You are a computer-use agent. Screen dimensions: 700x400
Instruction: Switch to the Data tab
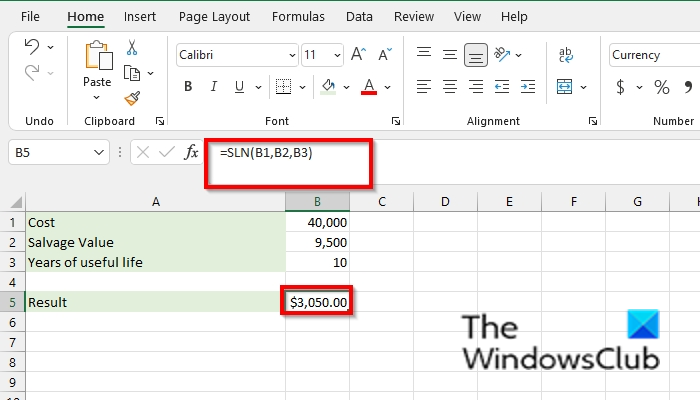pyautogui.click(x=359, y=17)
